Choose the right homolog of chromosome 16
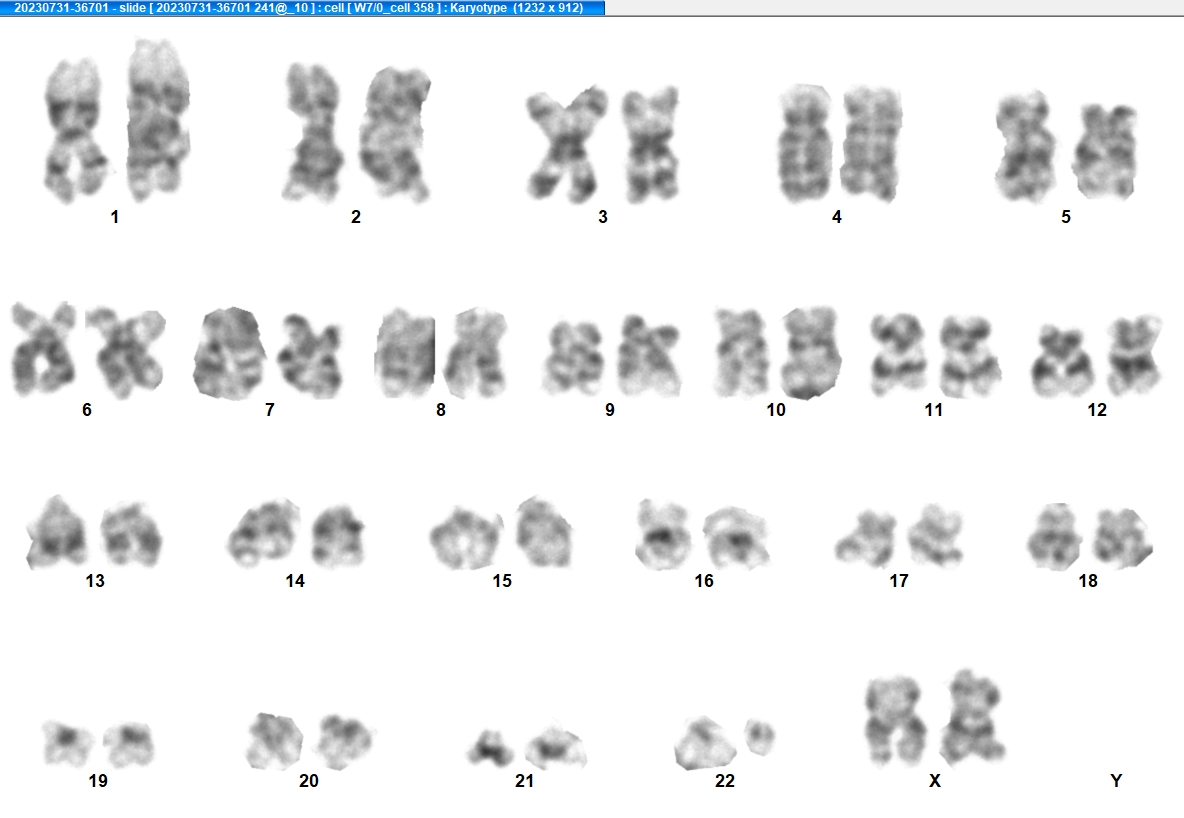The image size is (1184, 818). tap(736, 539)
